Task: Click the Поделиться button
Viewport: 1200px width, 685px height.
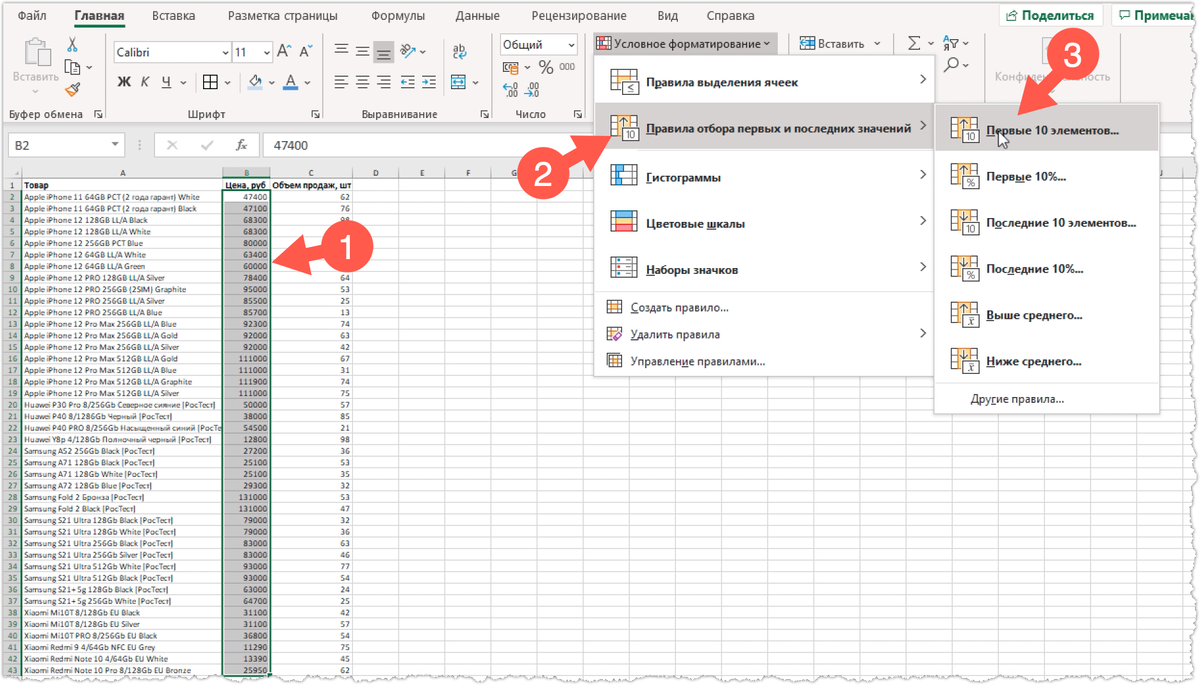Action: point(1050,16)
